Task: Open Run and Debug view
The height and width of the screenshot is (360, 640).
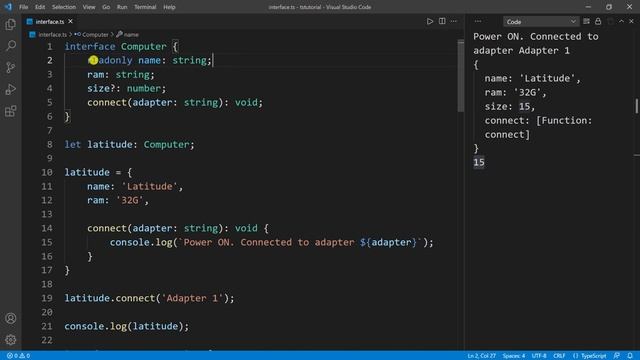Action: pyautogui.click(x=11, y=89)
